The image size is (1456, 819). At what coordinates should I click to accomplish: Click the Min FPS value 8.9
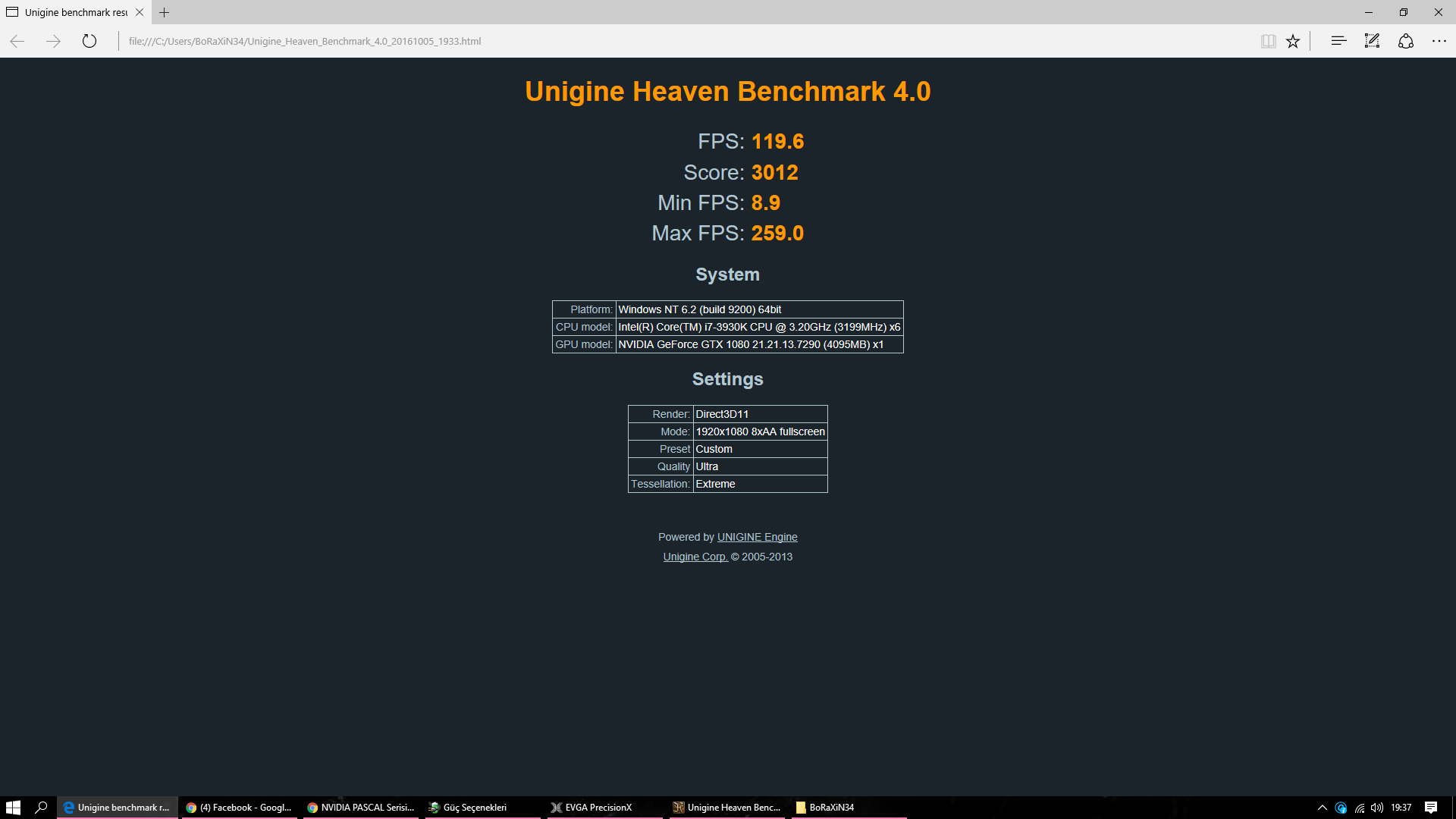[x=765, y=203]
